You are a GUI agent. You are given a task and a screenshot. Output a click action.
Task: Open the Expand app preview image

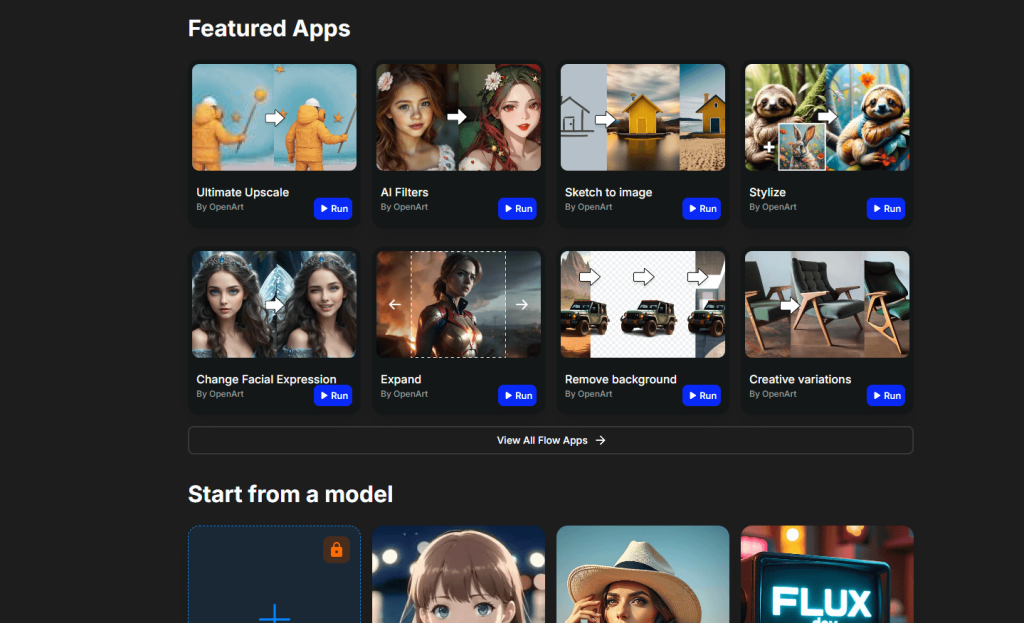458,304
